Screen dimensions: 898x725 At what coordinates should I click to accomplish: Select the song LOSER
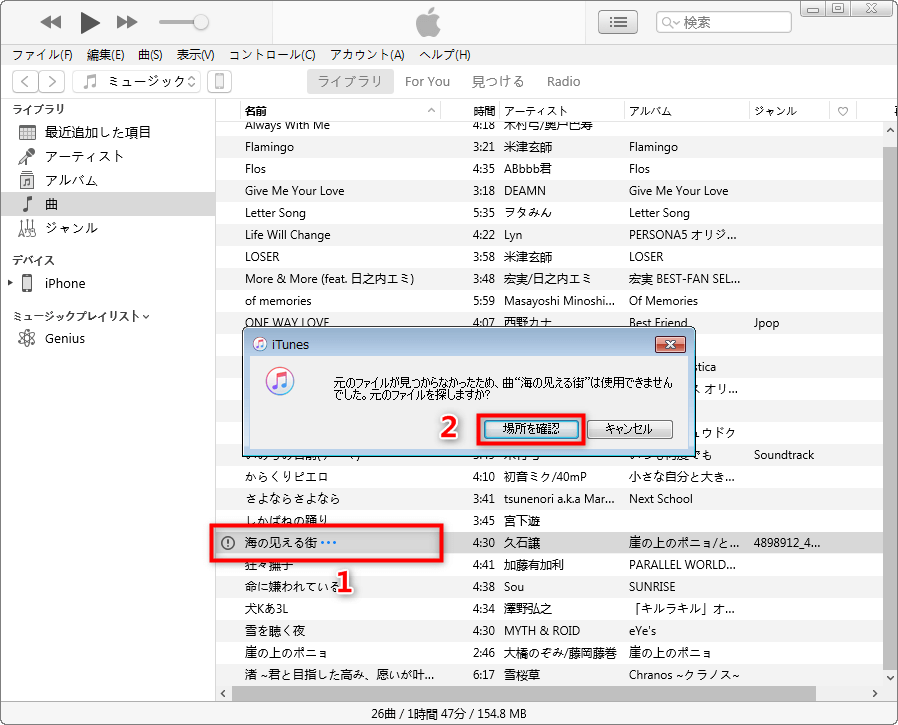click(x=262, y=257)
